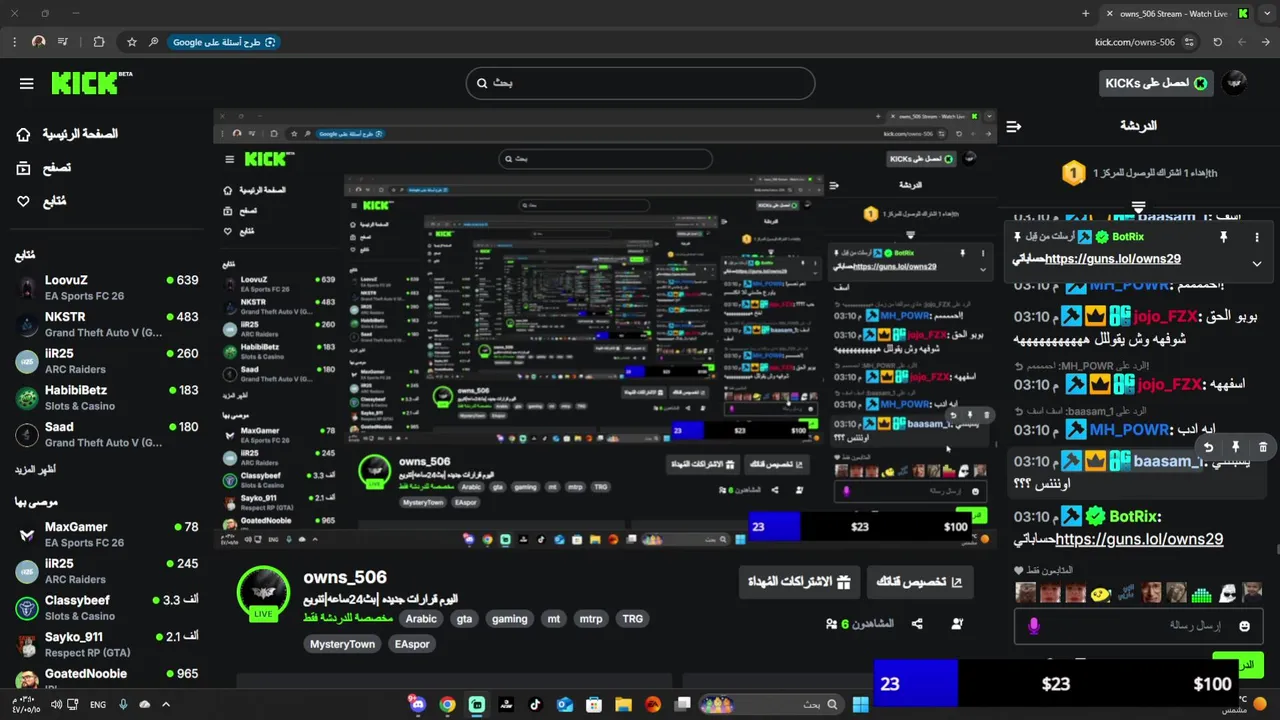Bookmark this page star icon

pyautogui.click(x=131, y=42)
